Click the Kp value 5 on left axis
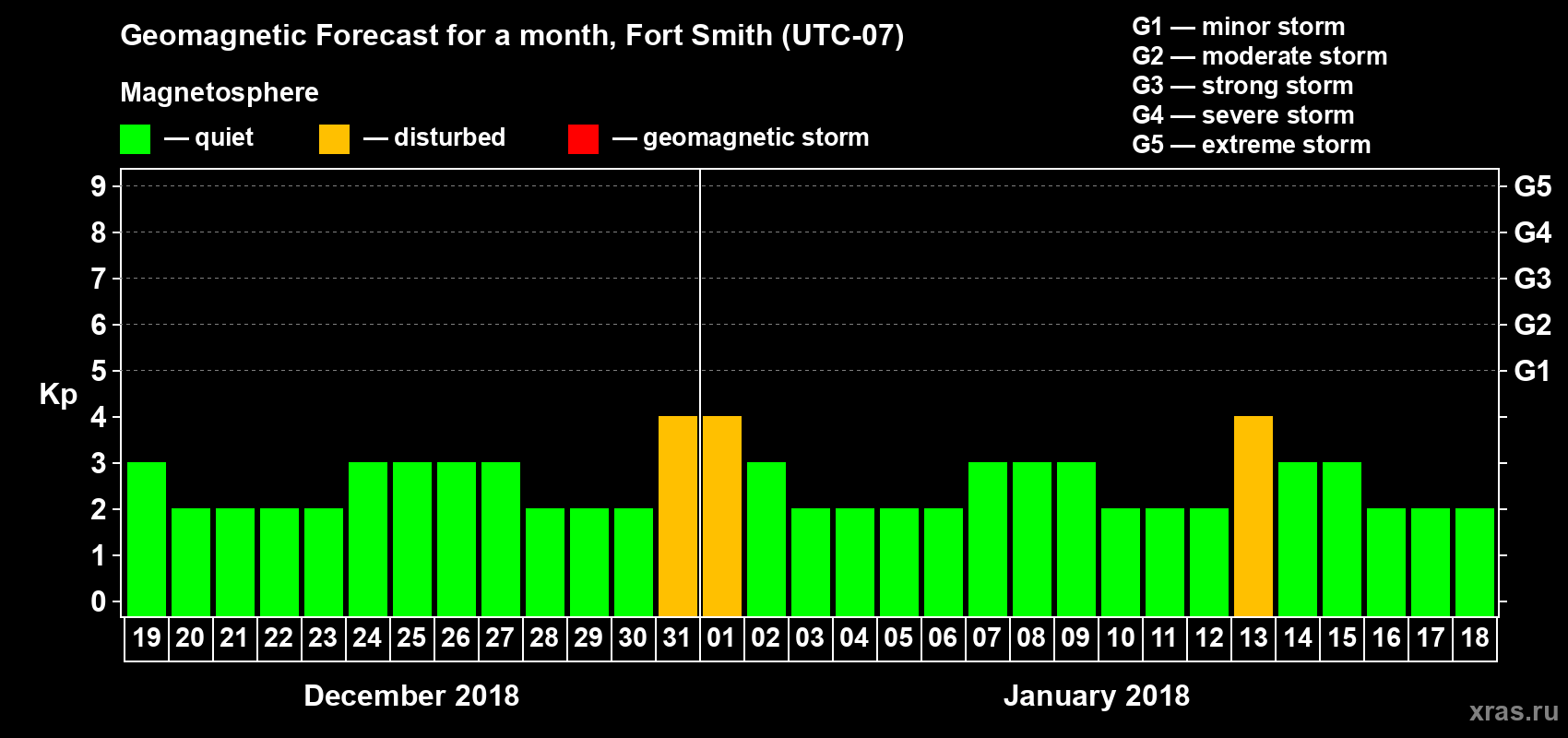 coord(99,371)
